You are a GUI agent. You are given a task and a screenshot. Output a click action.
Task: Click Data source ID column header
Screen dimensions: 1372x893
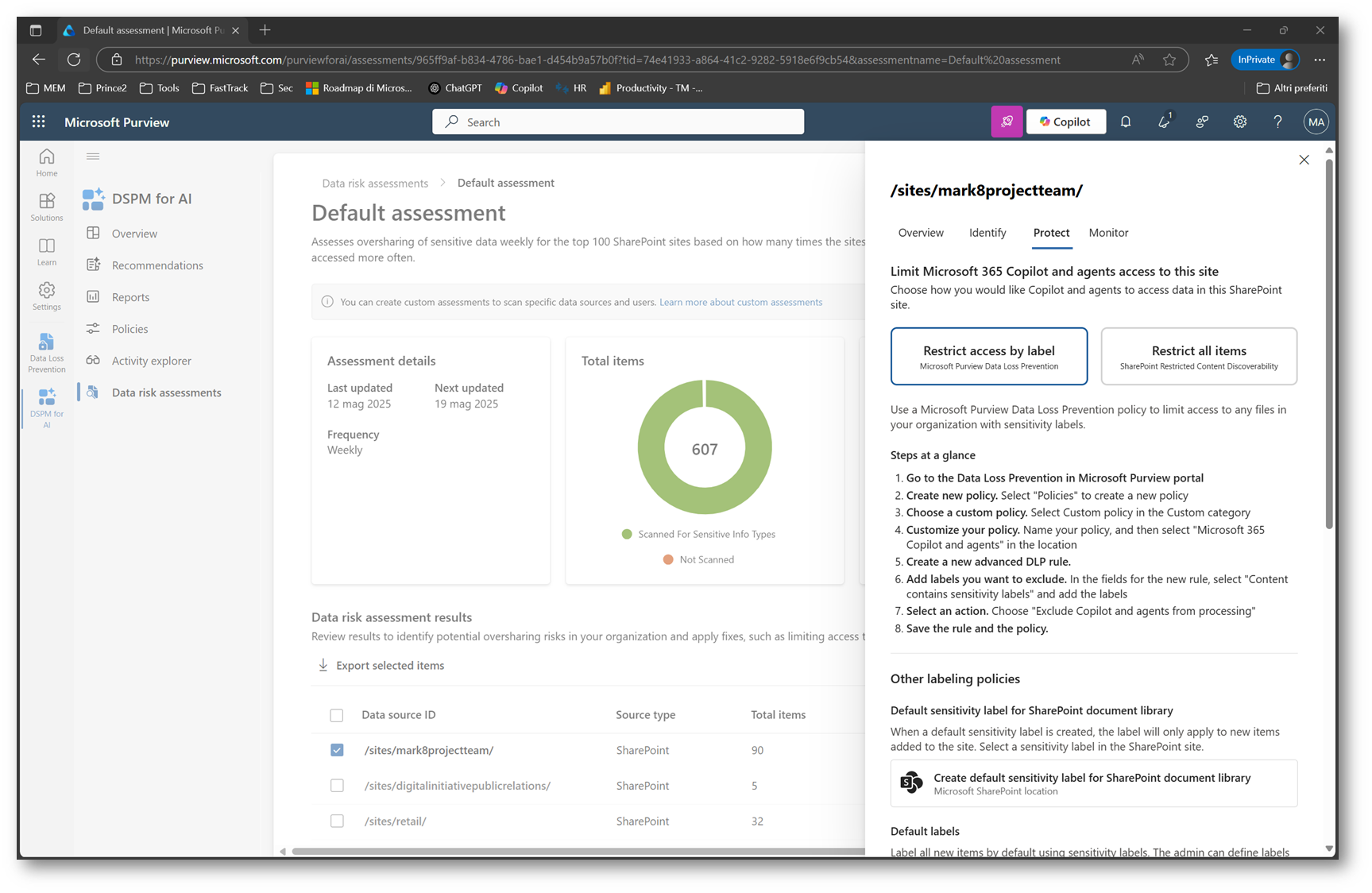[399, 715]
